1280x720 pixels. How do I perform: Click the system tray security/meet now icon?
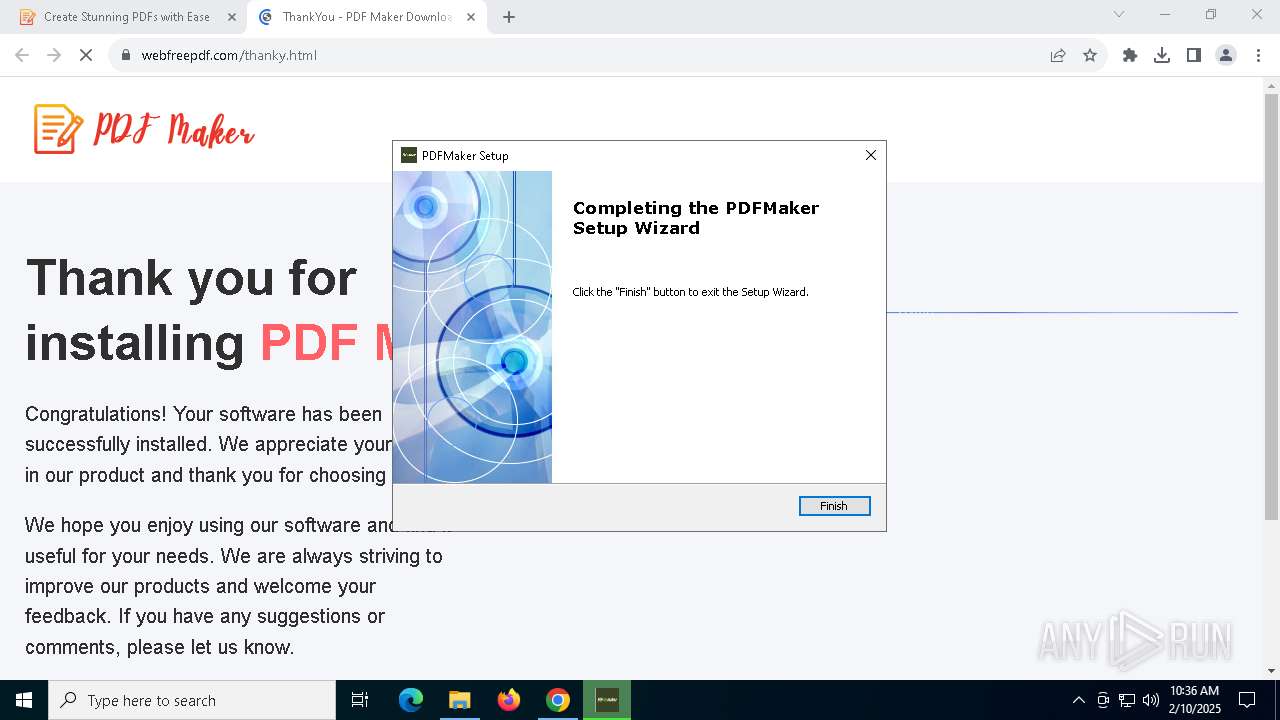point(1103,700)
